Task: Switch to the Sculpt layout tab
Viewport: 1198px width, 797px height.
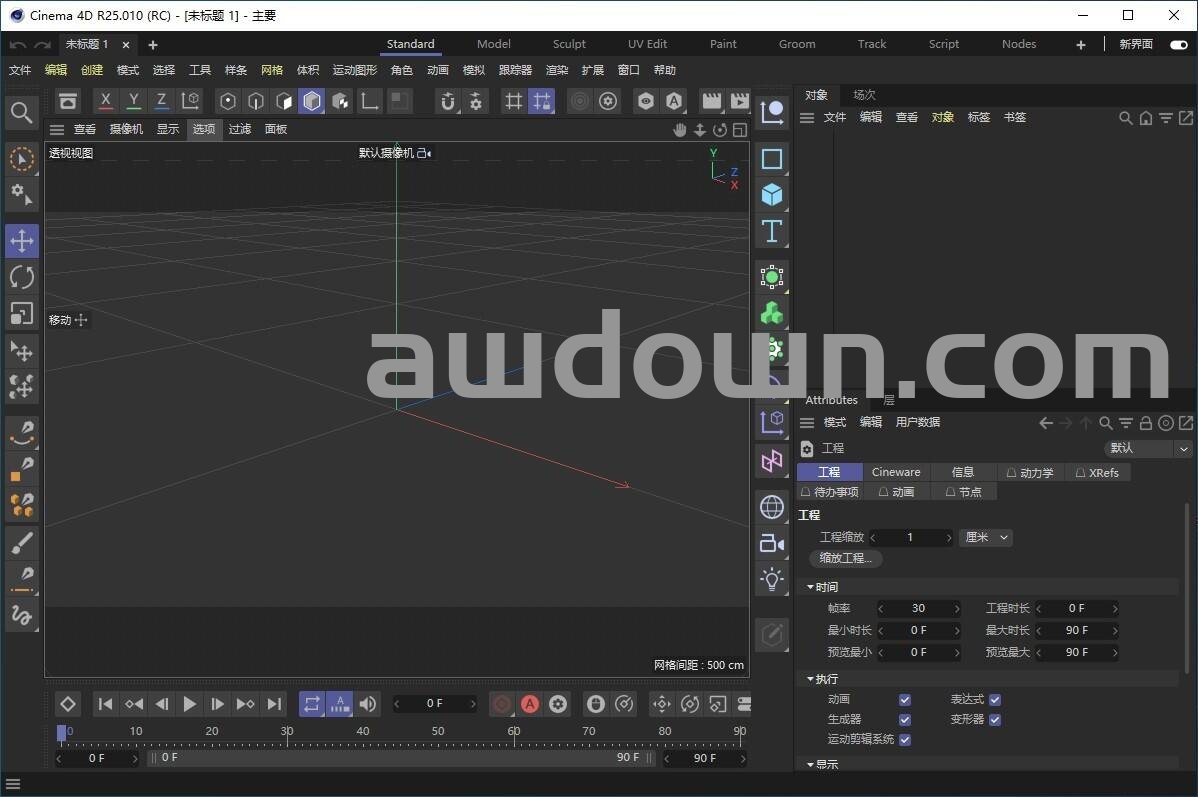Action: tap(569, 44)
